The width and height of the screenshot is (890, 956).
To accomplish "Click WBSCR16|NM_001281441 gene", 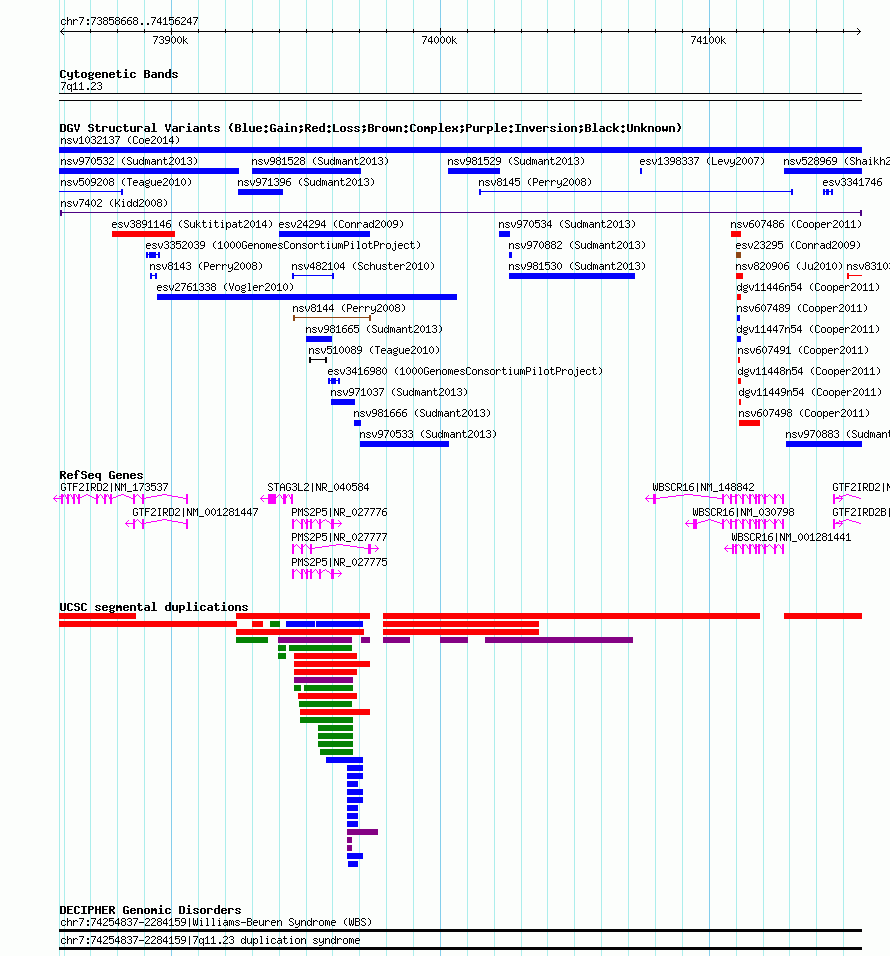I will coord(754,549).
